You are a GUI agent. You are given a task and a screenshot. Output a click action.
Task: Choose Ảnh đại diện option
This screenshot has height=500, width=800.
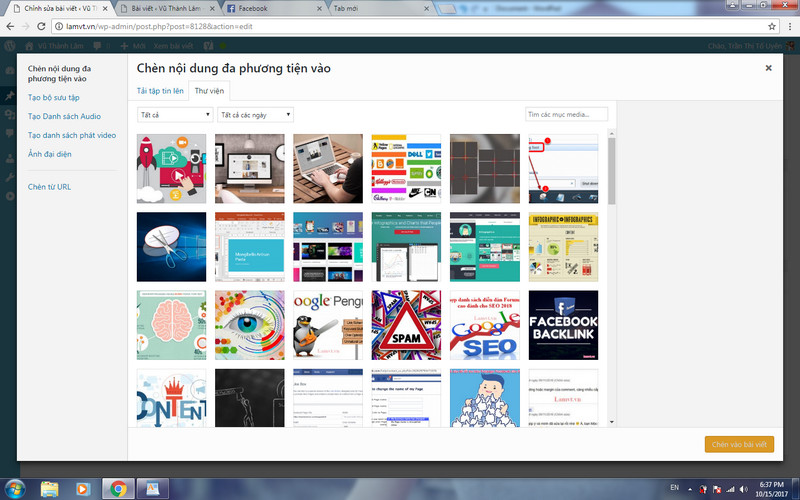pos(49,154)
